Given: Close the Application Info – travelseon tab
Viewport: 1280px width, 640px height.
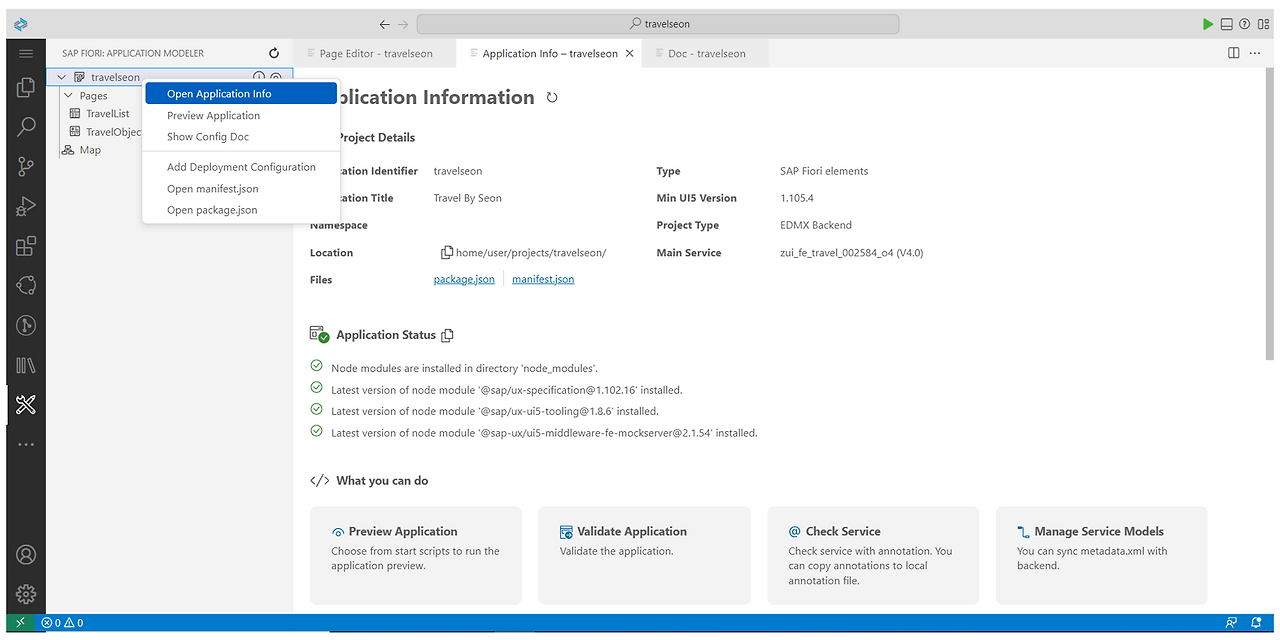Looking at the screenshot, I should [630, 53].
